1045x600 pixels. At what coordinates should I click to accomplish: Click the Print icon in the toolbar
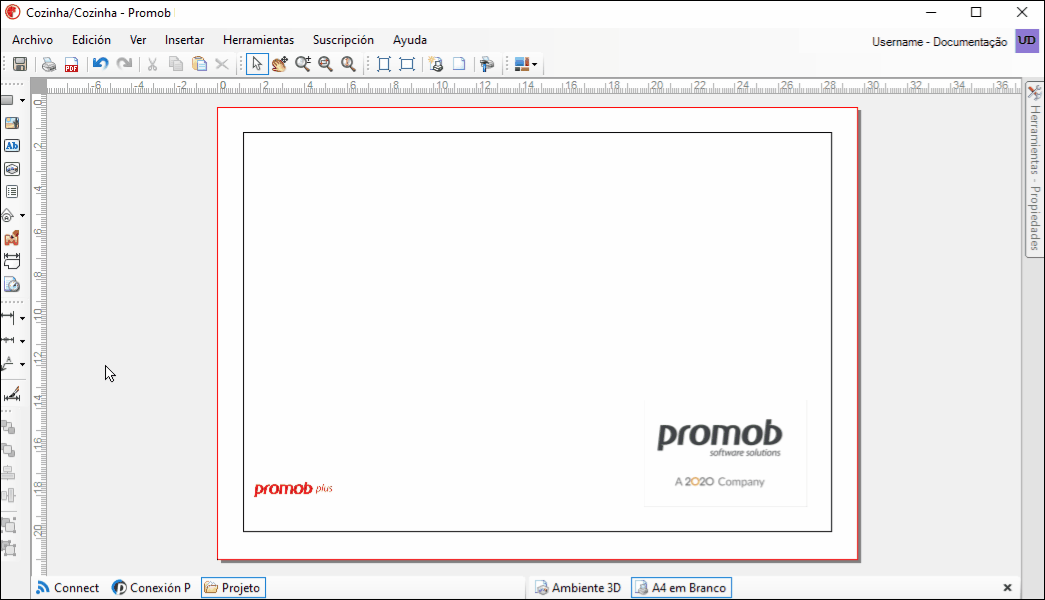pos(49,64)
